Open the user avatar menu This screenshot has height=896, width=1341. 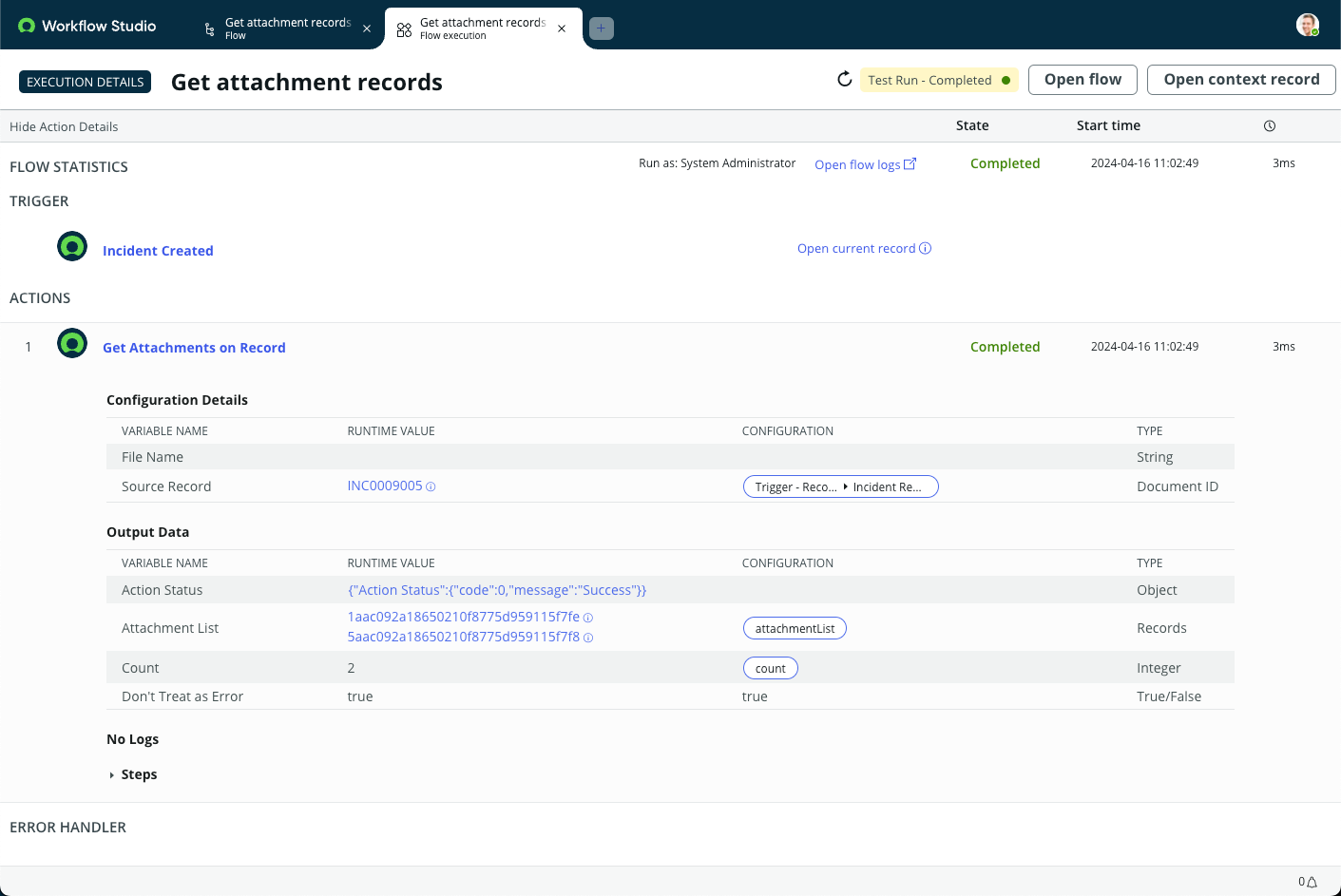coord(1308,26)
